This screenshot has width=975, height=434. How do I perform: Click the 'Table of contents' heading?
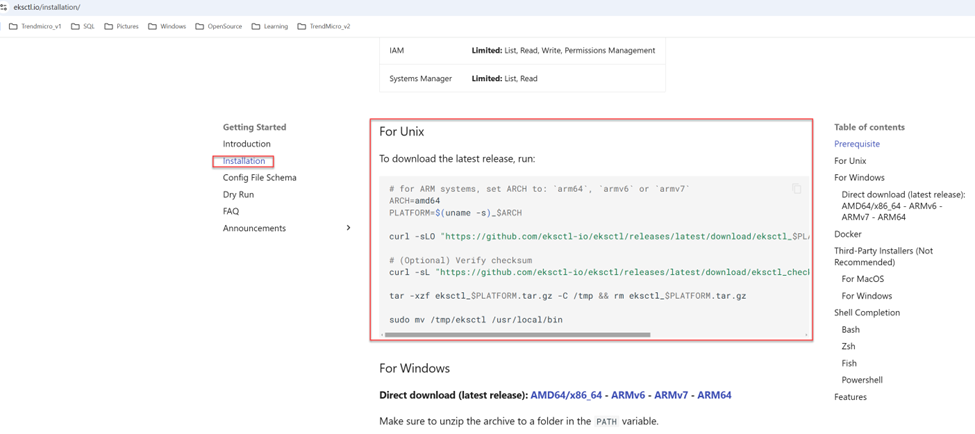click(869, 127)
